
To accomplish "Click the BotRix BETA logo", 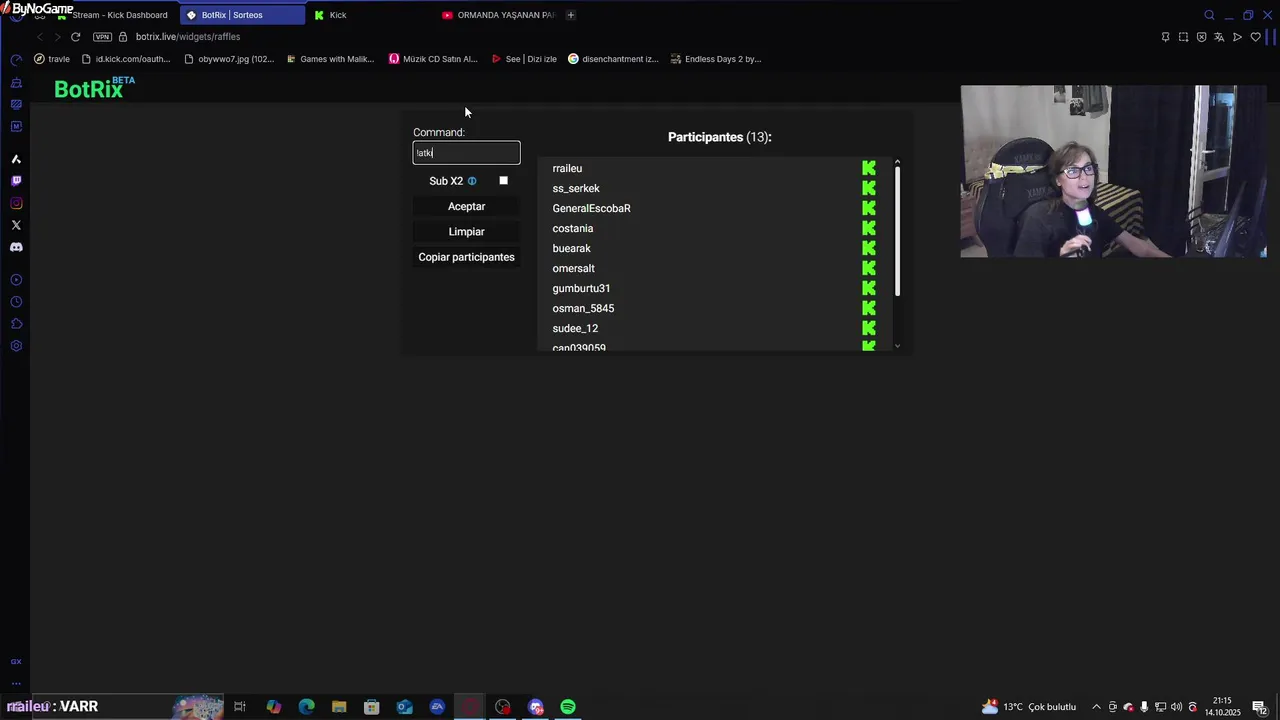I will click(94, 88).
